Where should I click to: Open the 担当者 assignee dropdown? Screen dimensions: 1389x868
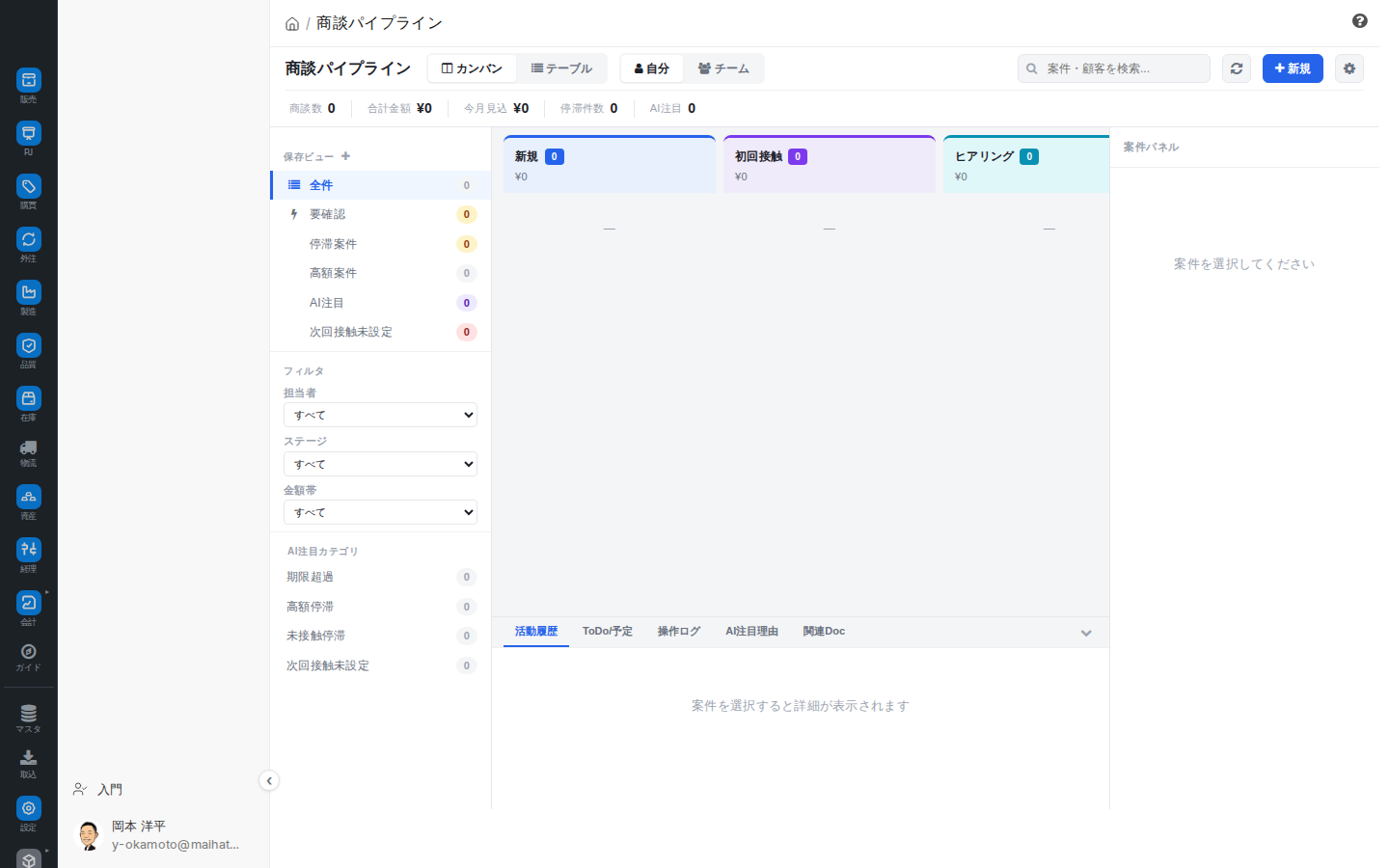point(380,415)
